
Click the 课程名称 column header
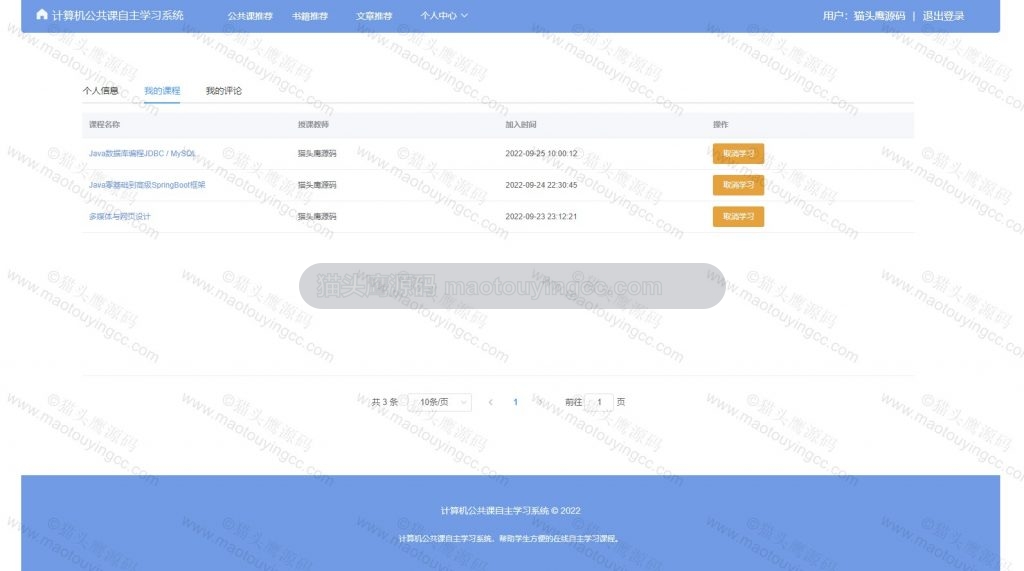[x=104, y=124]
